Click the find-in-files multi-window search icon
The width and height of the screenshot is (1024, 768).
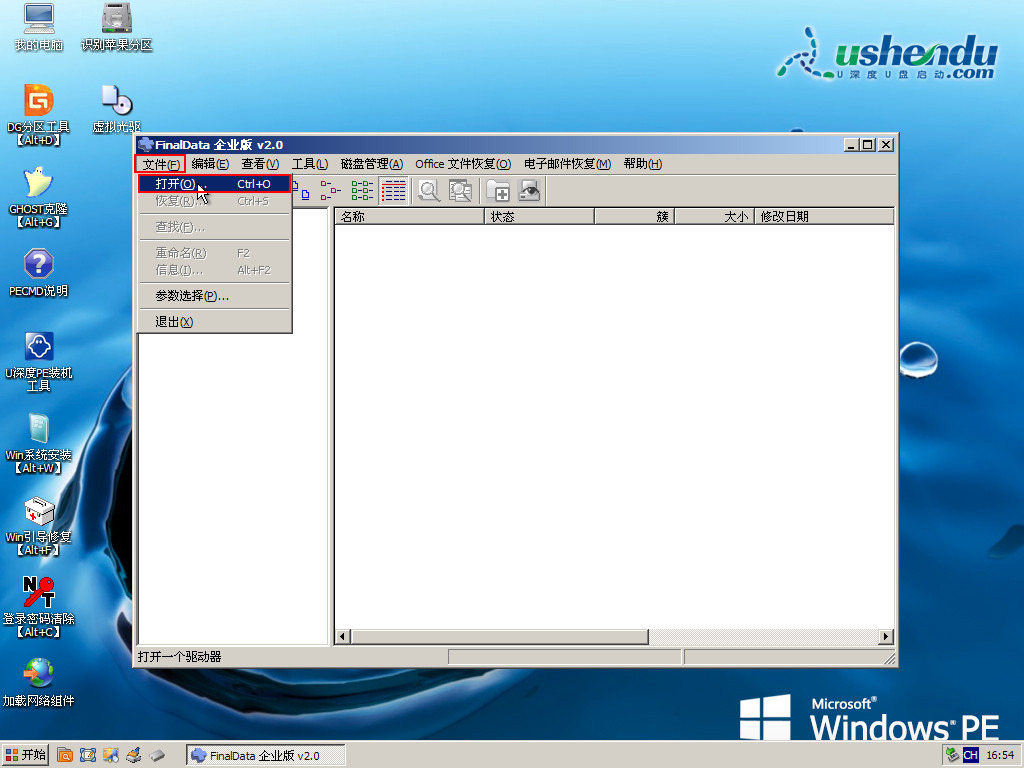pos(460,191)
